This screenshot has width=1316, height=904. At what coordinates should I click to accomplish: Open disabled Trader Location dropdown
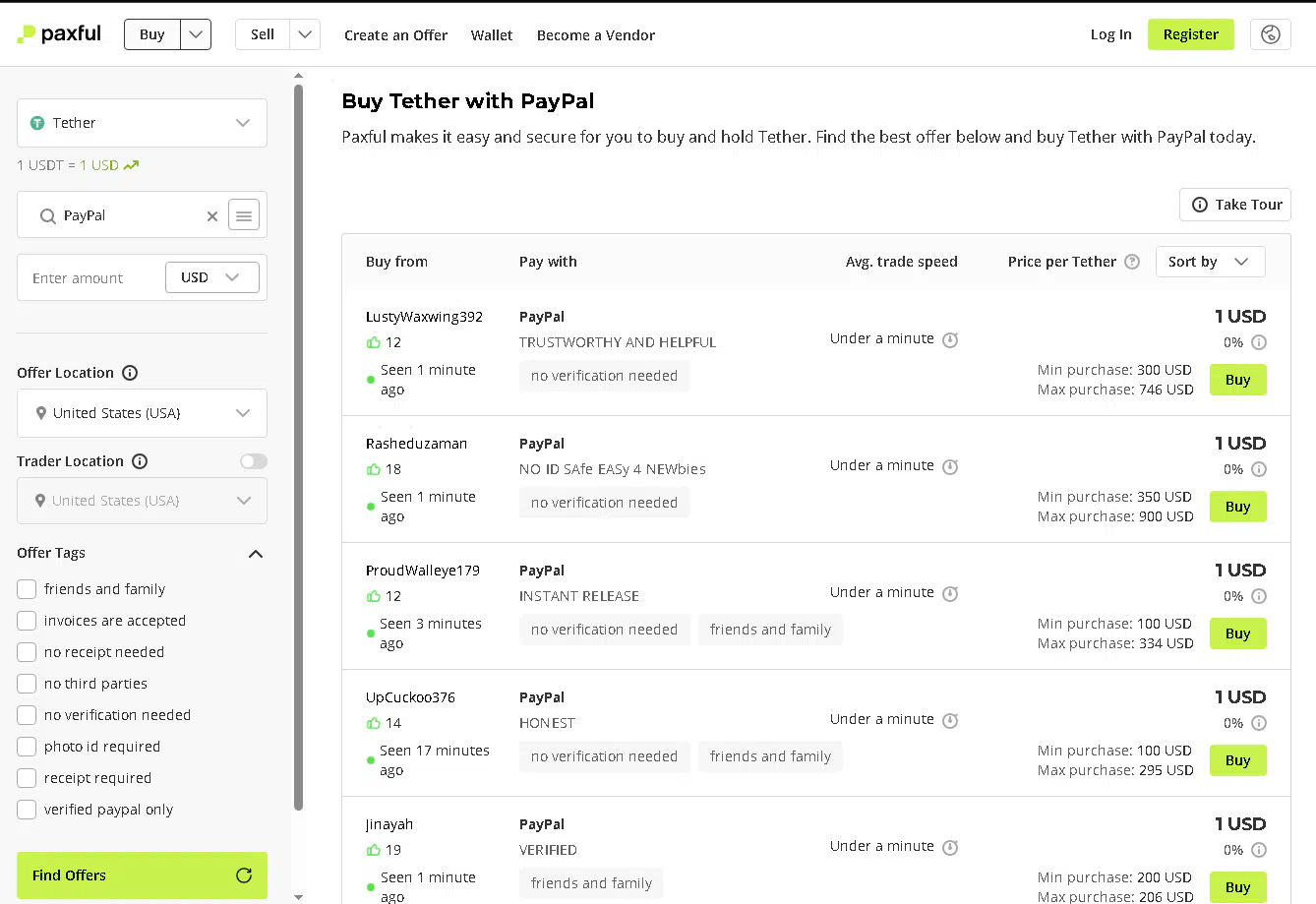tap(142, 501)
